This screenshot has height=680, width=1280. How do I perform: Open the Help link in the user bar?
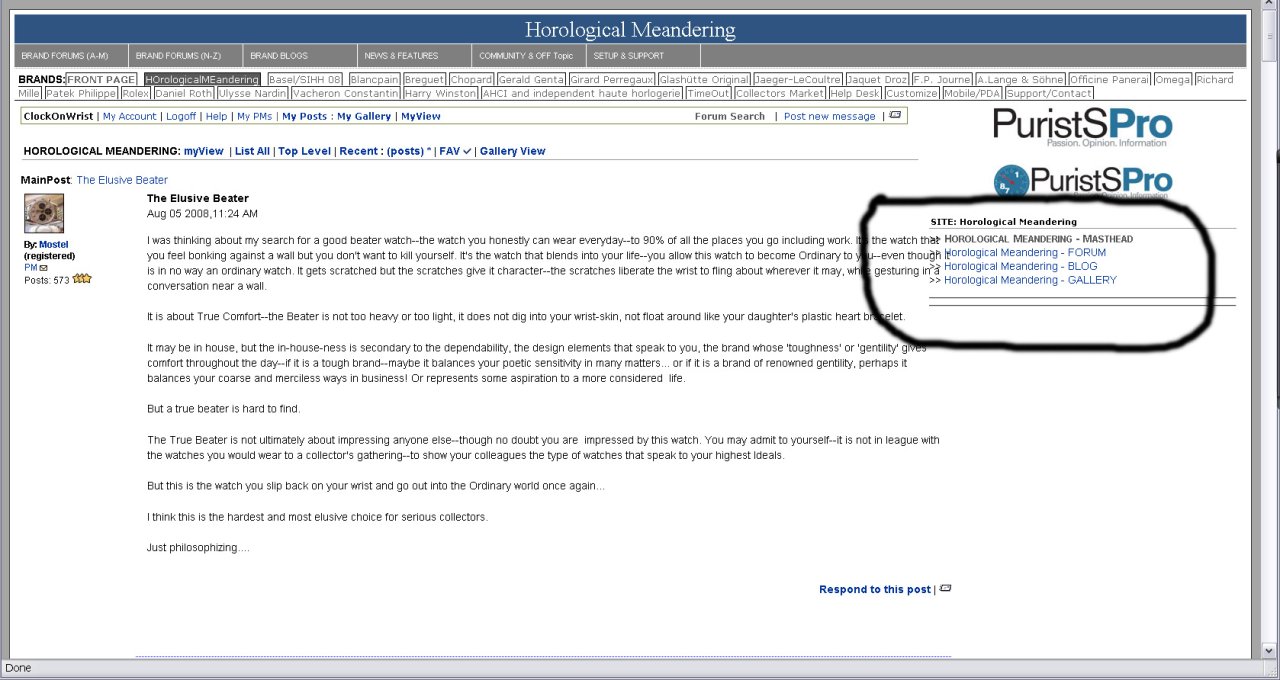pyautogui.click(x=217, y=116)
